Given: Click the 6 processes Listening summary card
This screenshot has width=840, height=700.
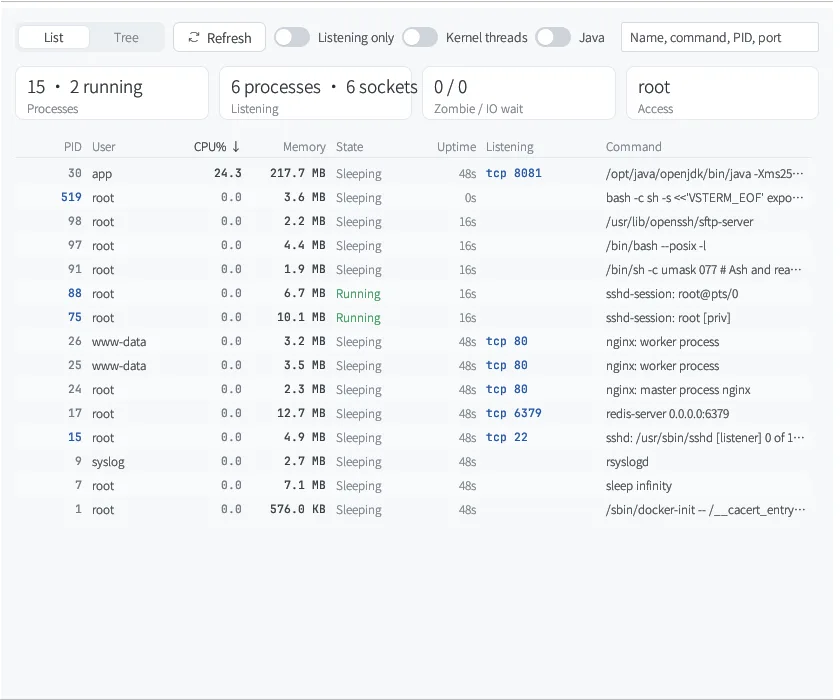Looking at the screenshot, I should [x=316, y=93].
